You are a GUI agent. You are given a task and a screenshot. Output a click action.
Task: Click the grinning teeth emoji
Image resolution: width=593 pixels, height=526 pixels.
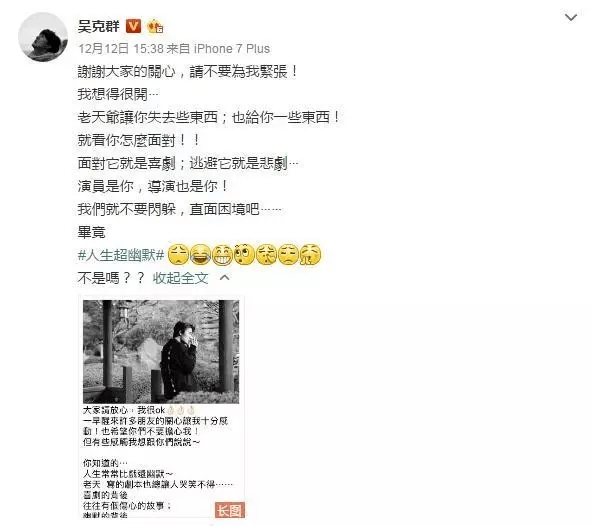coord(222,254)
